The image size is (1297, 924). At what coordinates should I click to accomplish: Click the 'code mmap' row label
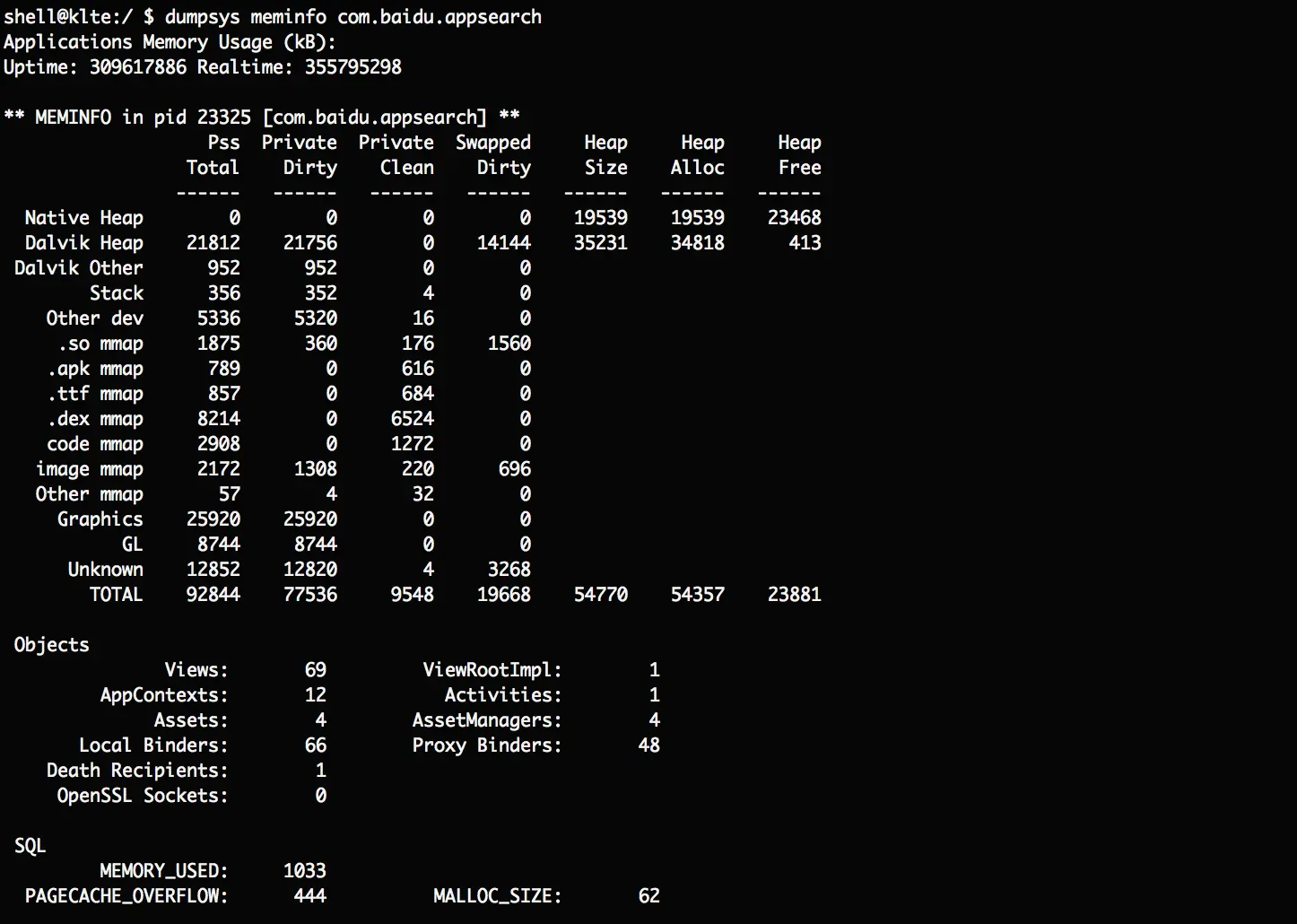pyautogui.click(x=95, y=444)
